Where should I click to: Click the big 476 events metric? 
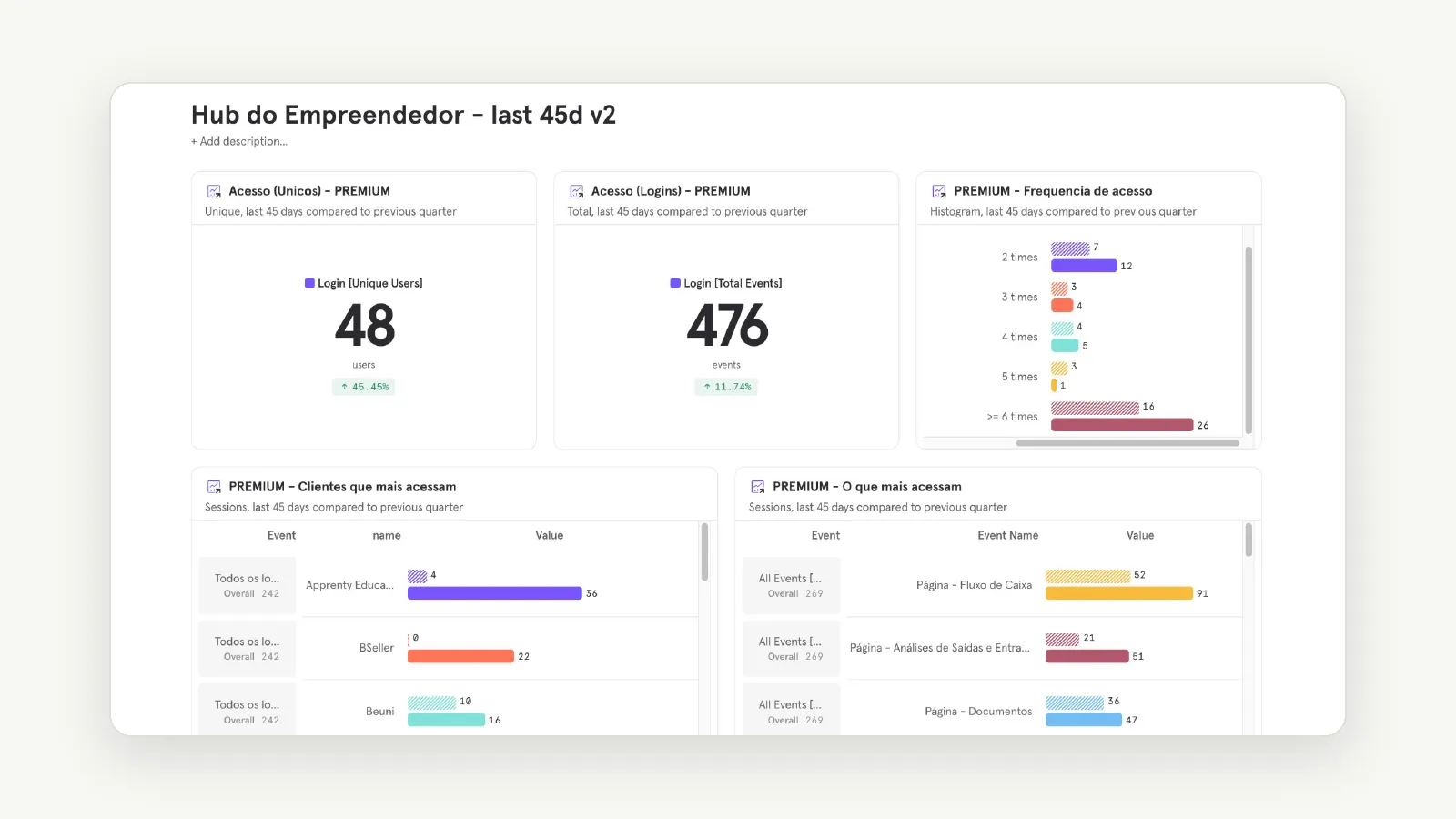[x=727, y=326]
